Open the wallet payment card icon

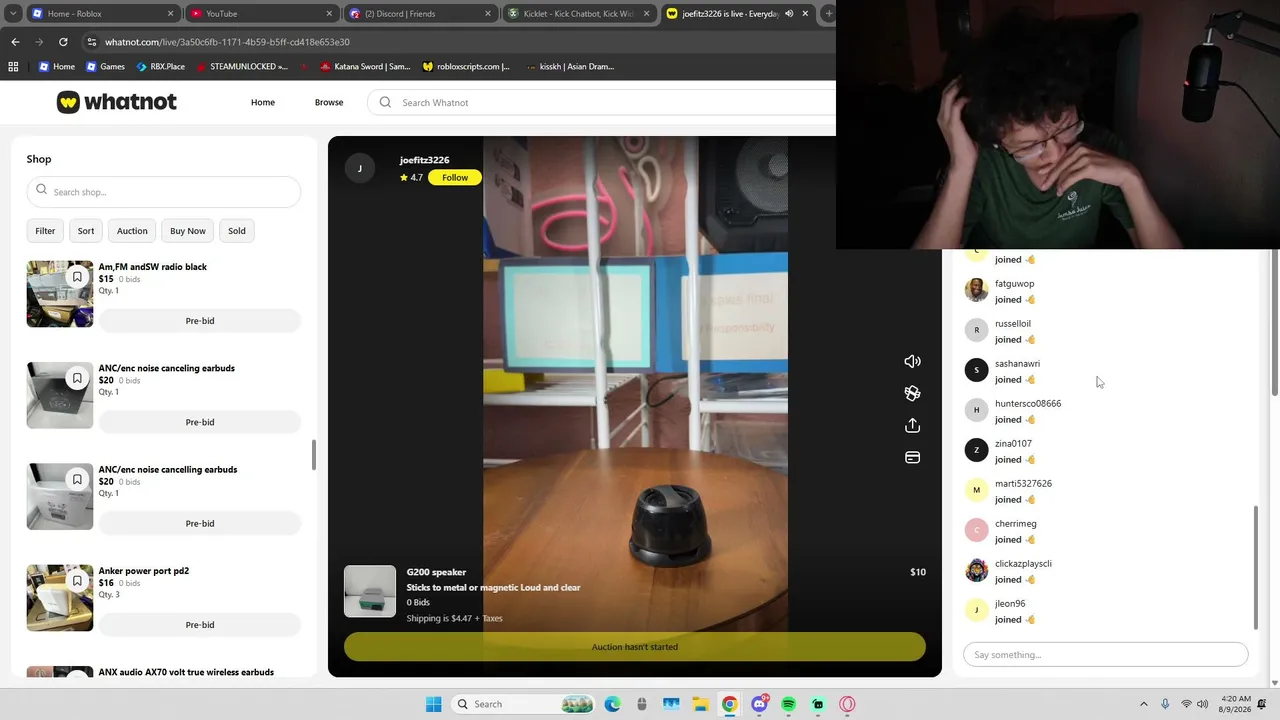(x=912, y=457)
